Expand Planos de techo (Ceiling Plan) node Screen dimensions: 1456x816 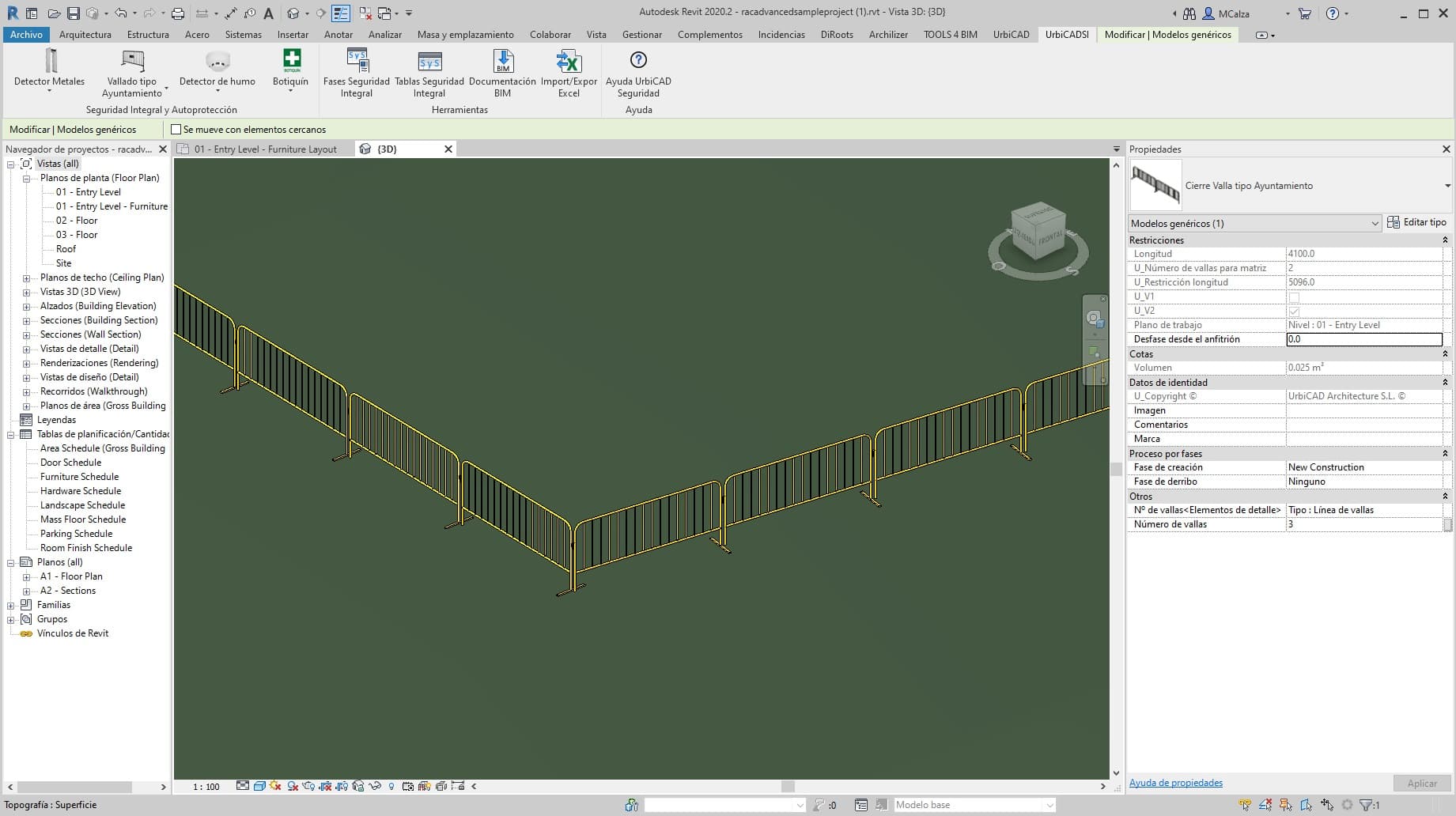coord(26,278)
